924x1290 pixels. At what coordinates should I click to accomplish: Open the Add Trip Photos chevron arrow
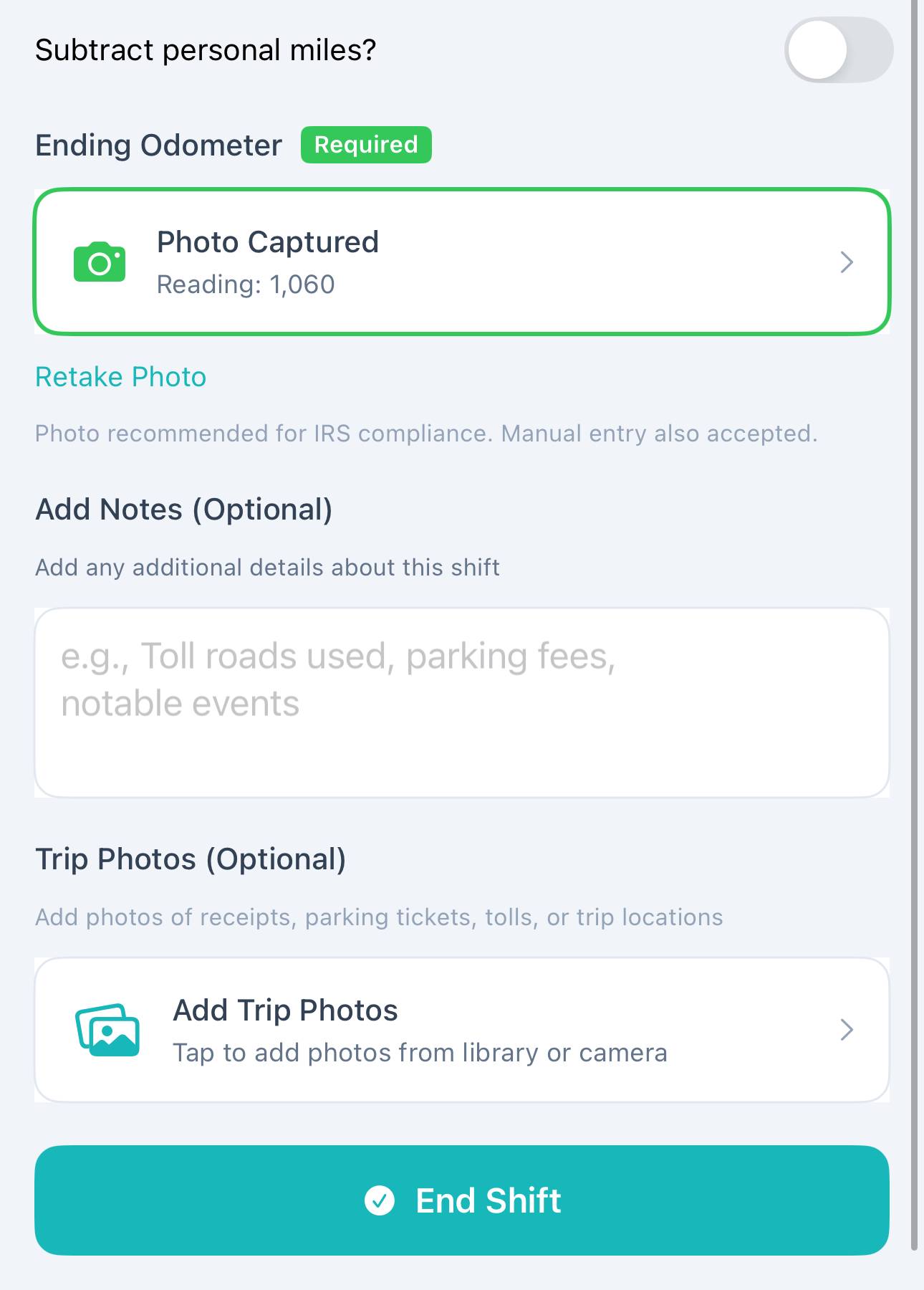coord(846,1030)
